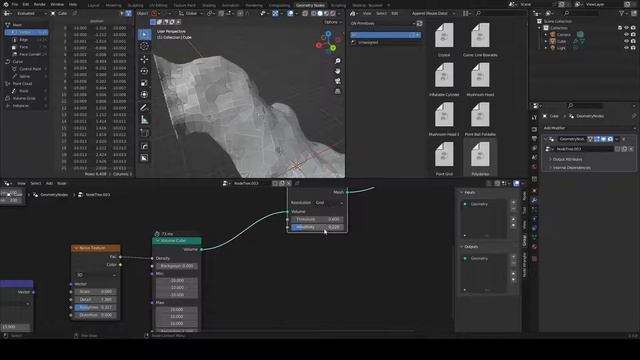This screenshot has width=640, height=360.
Task: Select the Add Cube tool in viewport toolbar
Action: pyautogui.click(x=144, y=133)
